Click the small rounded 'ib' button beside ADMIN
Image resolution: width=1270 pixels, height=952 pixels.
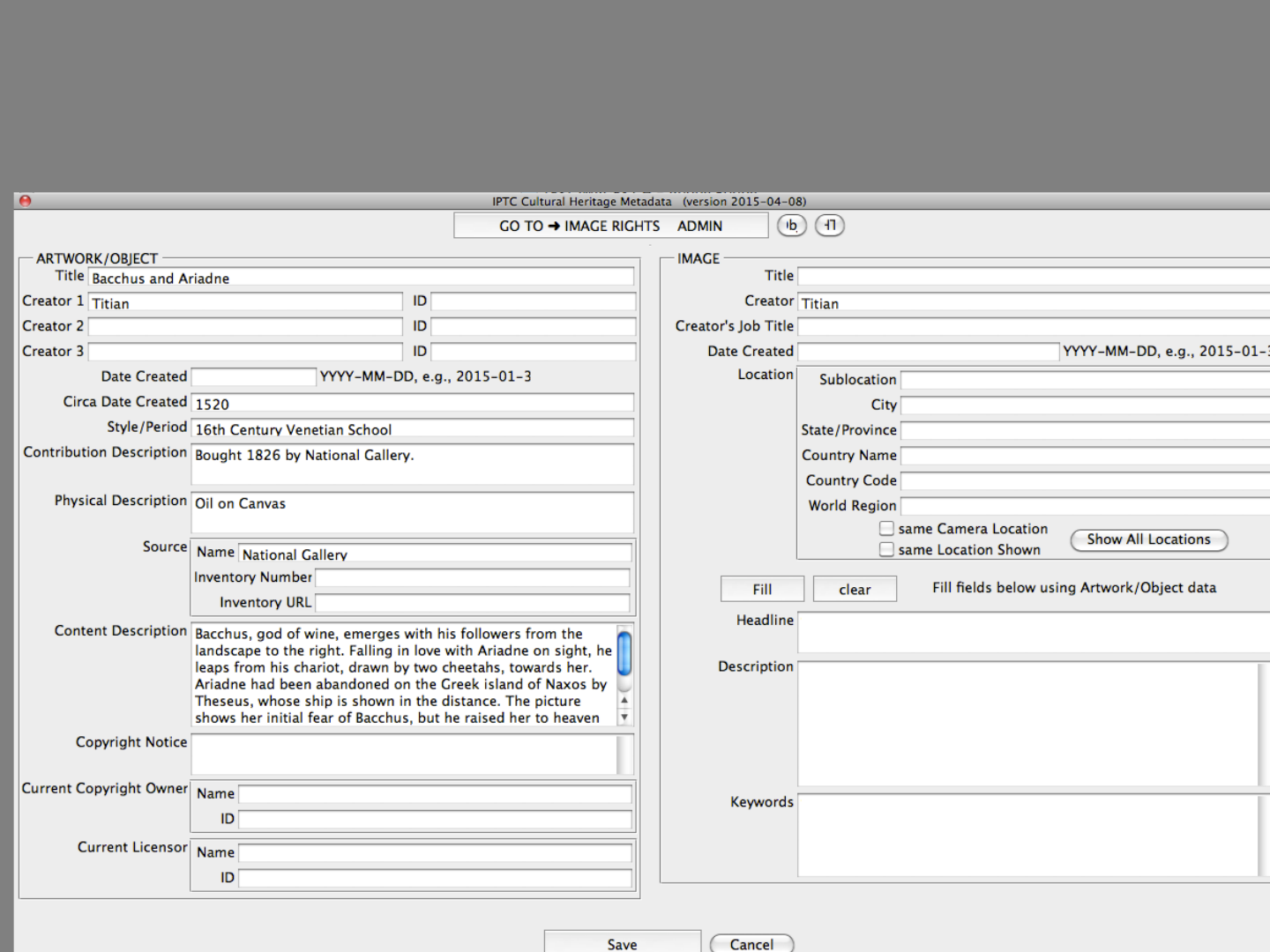(x=791, y=226)
